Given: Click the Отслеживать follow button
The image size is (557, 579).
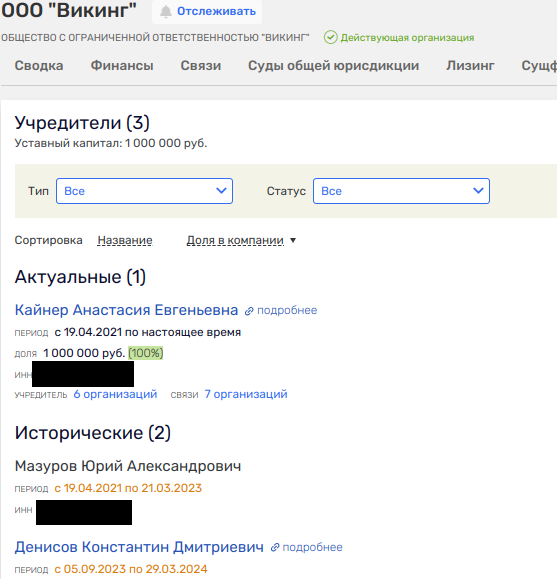Looking at the screenshot, I should click(207, 11).
